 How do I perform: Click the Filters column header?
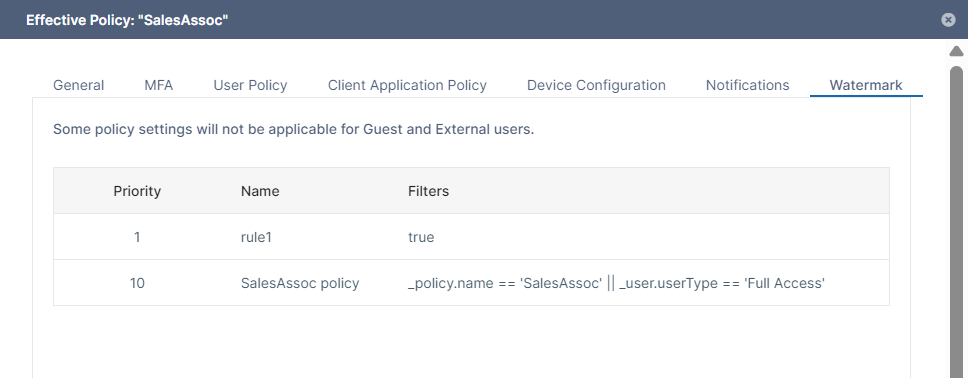(x=428, y=191)
